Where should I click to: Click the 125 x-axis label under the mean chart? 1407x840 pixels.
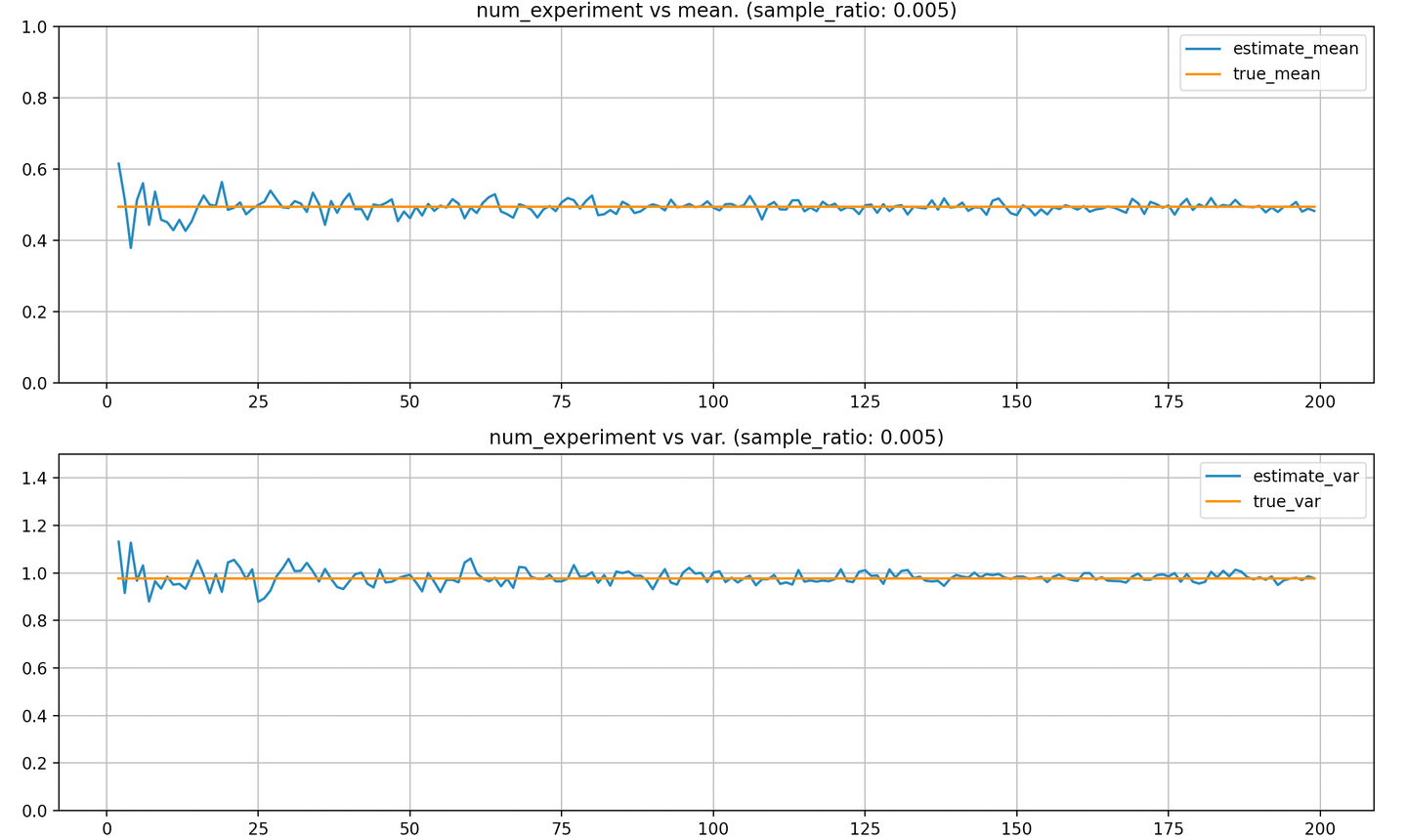865,402
